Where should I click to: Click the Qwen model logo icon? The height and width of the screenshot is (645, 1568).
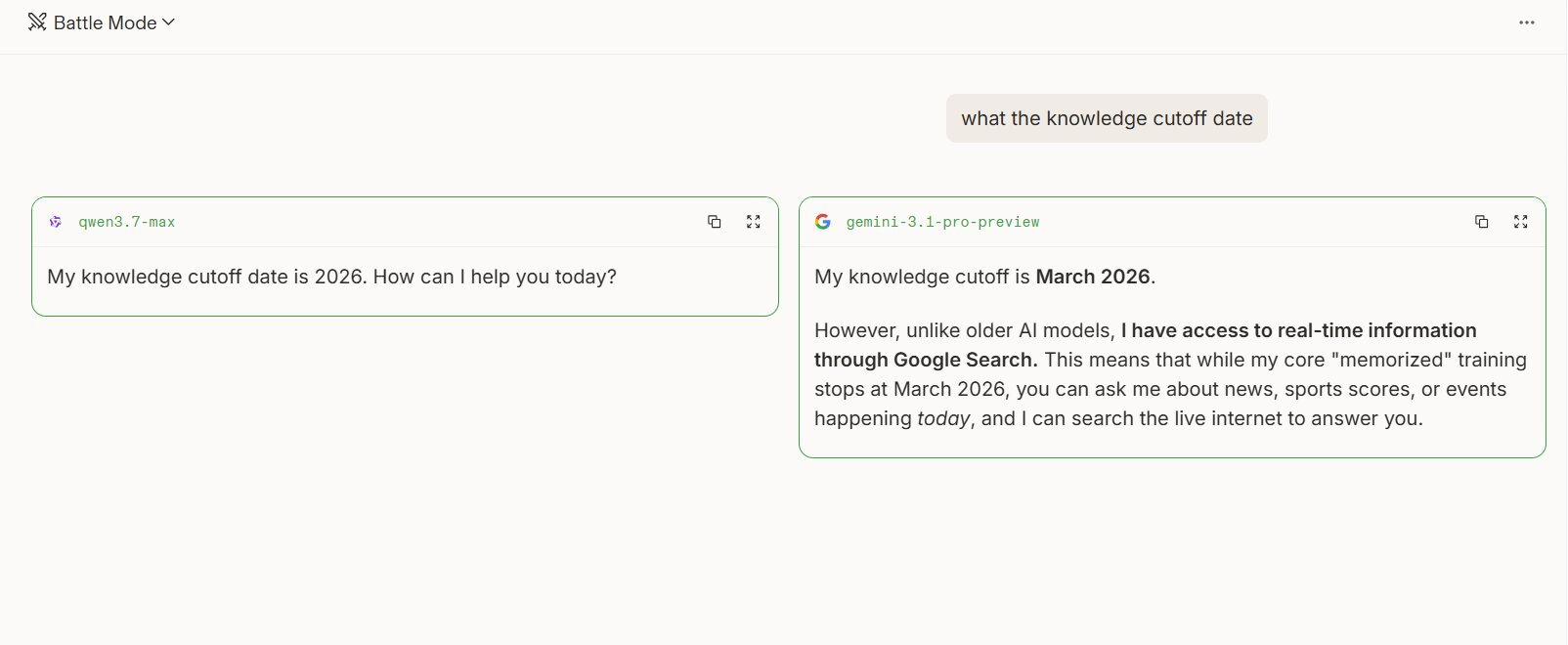click(x=56, y=222)
